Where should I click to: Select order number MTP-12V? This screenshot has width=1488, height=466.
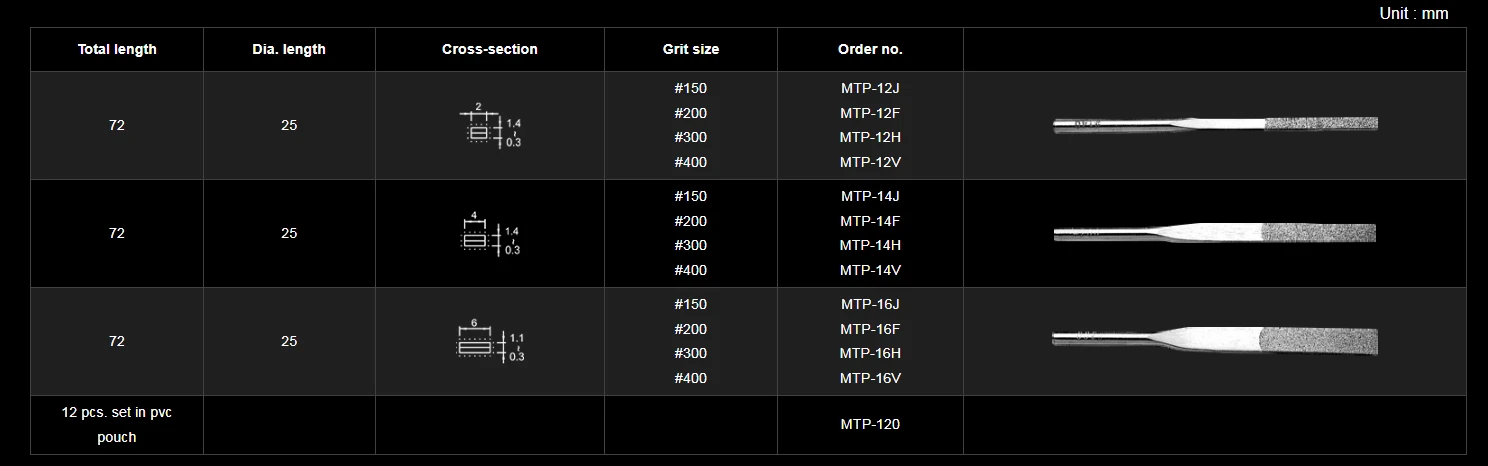pos(870,162)
